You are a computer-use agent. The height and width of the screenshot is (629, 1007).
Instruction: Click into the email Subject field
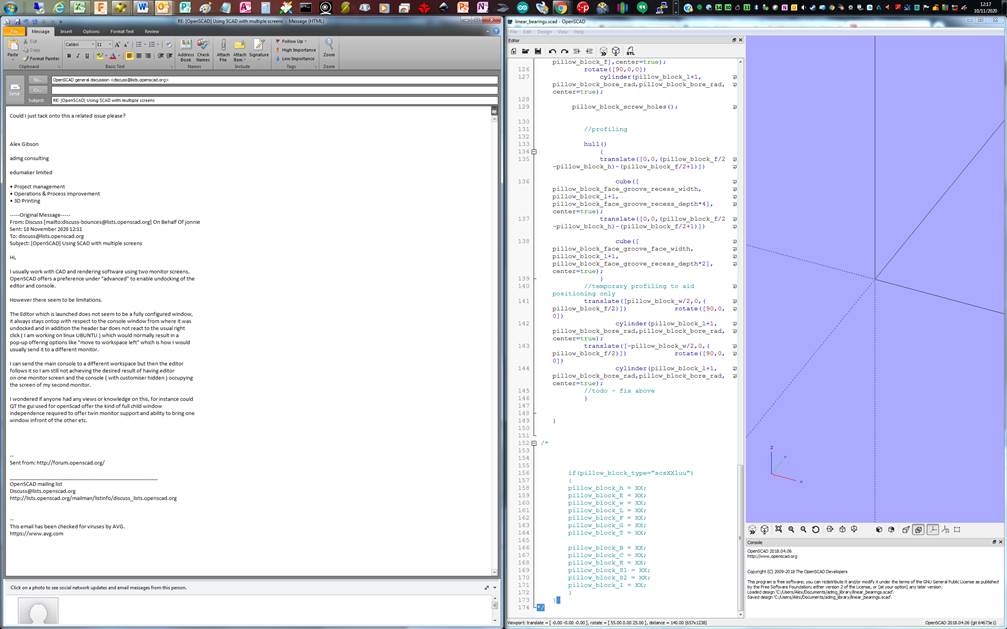[x=270, y=100]
